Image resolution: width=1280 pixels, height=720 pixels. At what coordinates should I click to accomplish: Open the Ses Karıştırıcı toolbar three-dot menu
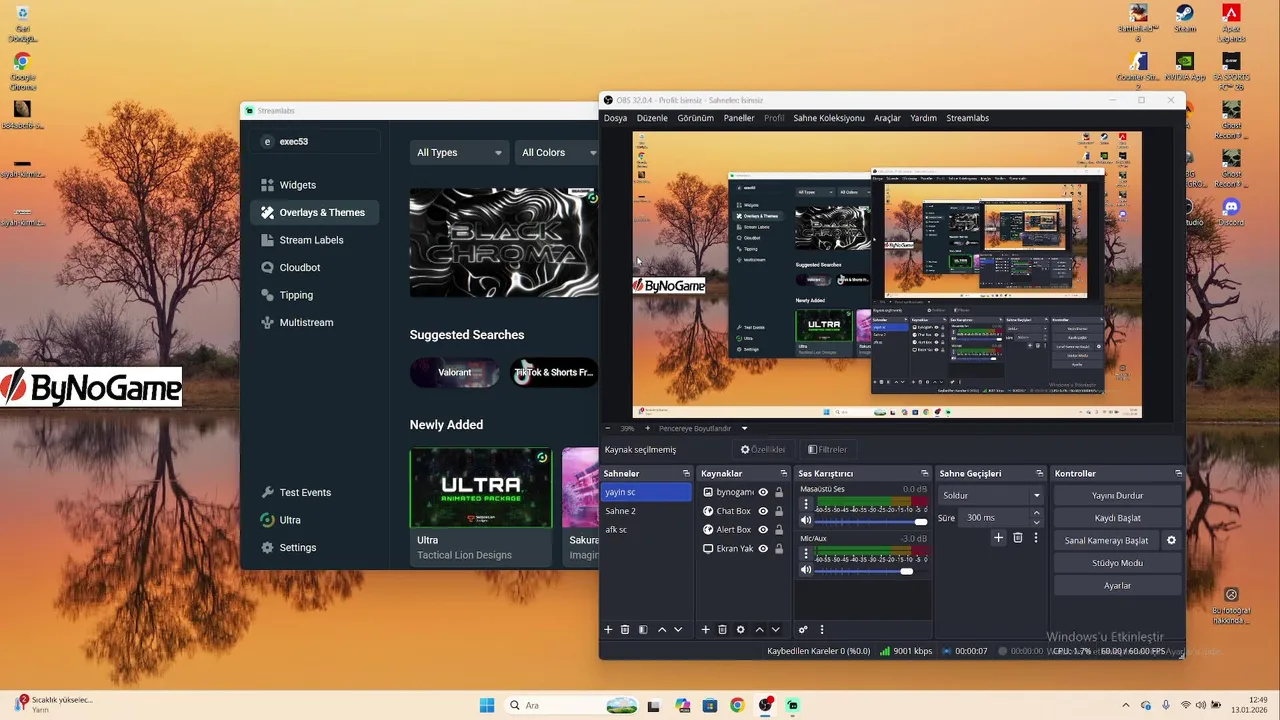822,630
